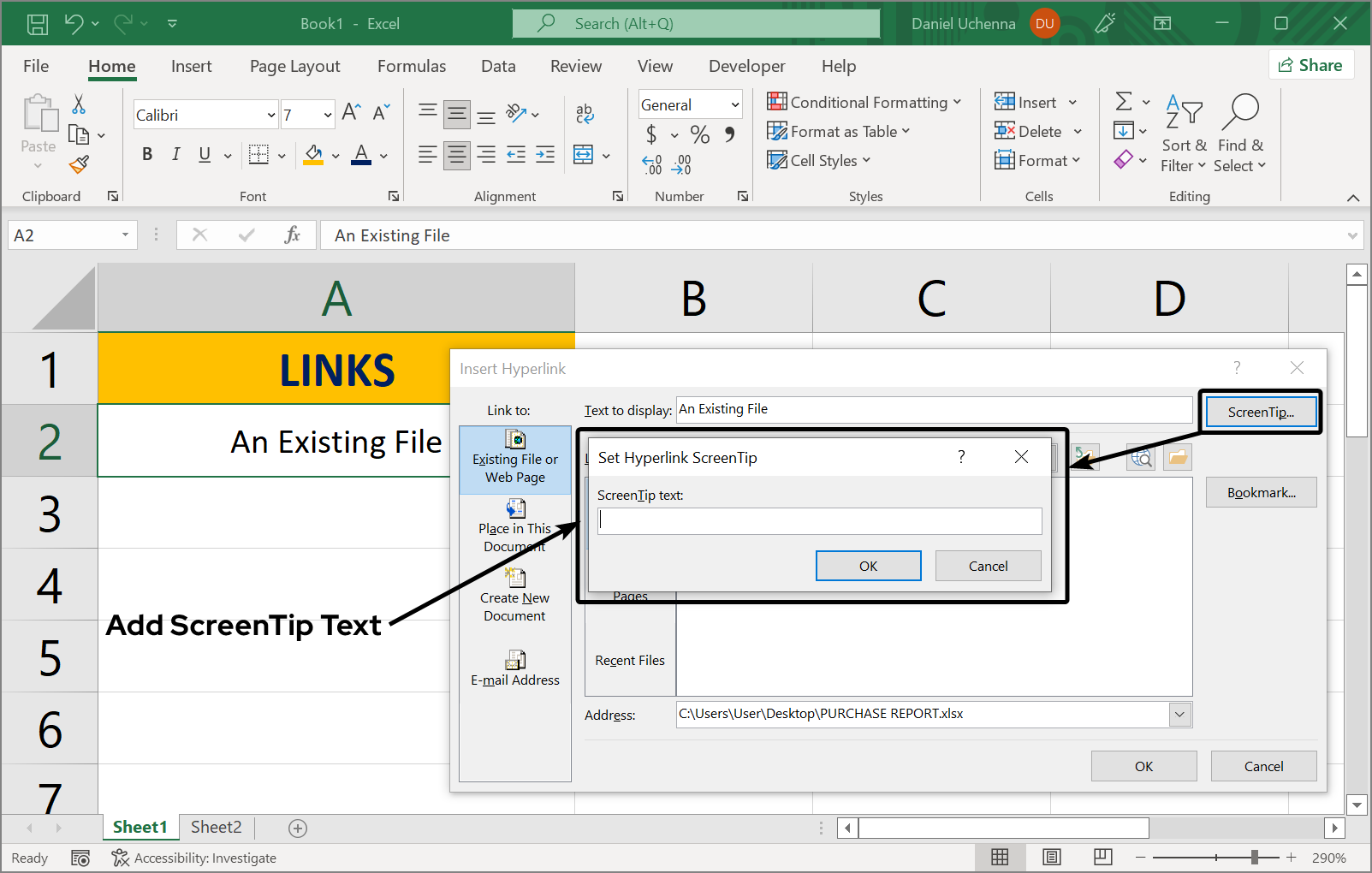The width and height of the screenshot is (1372, 873).
Task: Open the Sheet2 tab
Action: (215, 827)
